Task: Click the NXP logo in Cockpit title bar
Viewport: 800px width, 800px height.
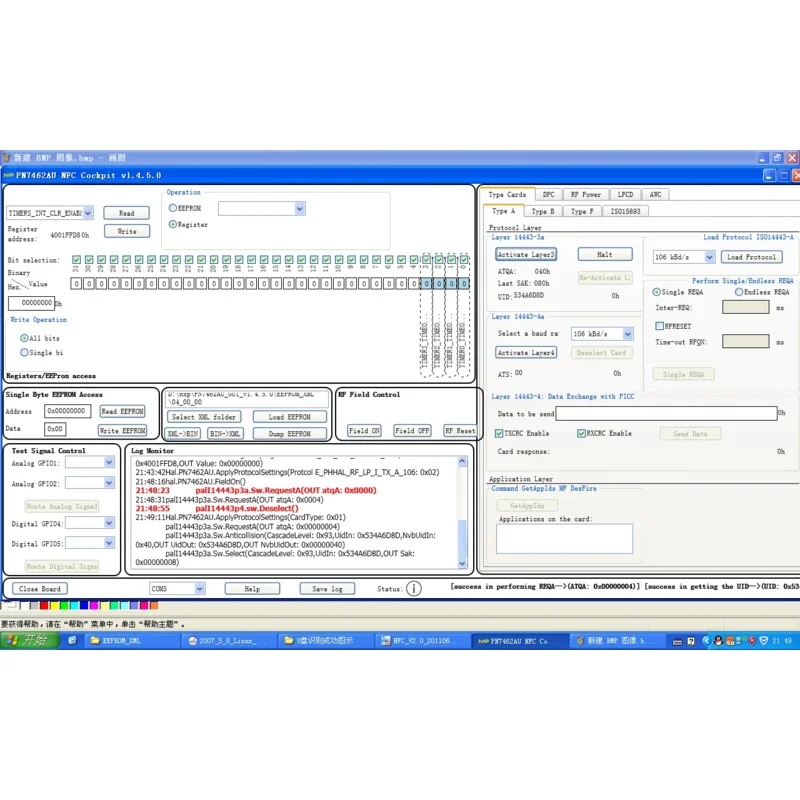Action: [x=9, y=175]
